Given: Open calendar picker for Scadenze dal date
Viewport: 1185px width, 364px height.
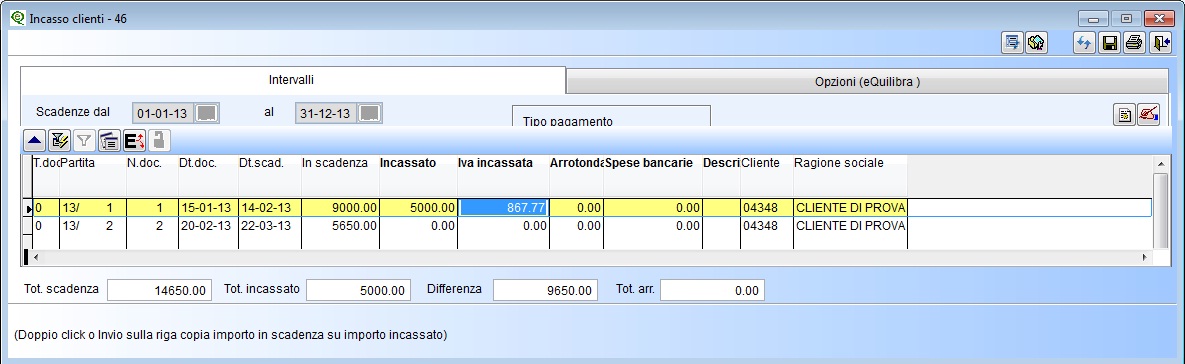Looking at the screenshot, I should coord(207,113).
